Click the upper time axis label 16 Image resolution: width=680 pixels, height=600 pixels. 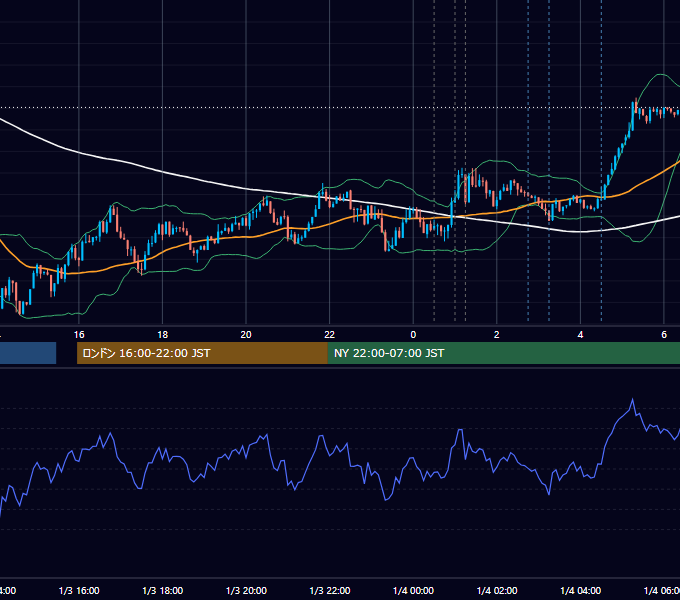[x=79, y=335]
